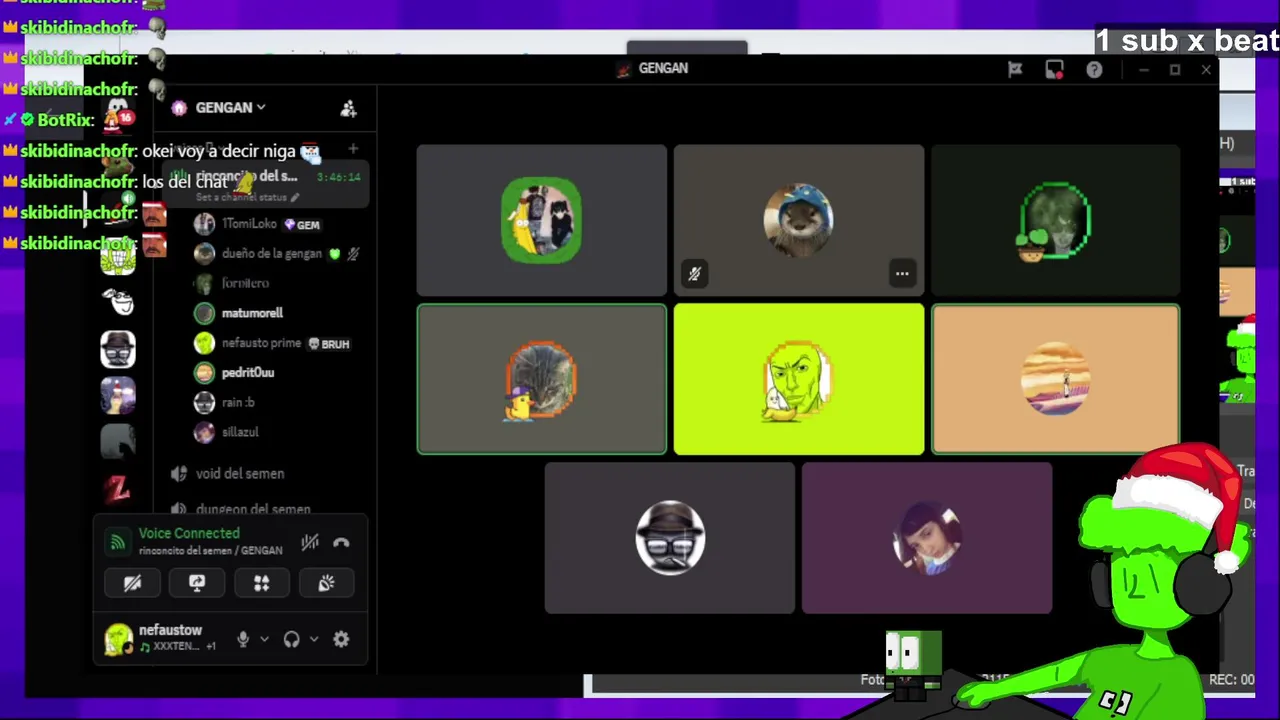Click the invite people icon by GENGAN
Viewport: 1280px width, 720px height.
(348, 109)
